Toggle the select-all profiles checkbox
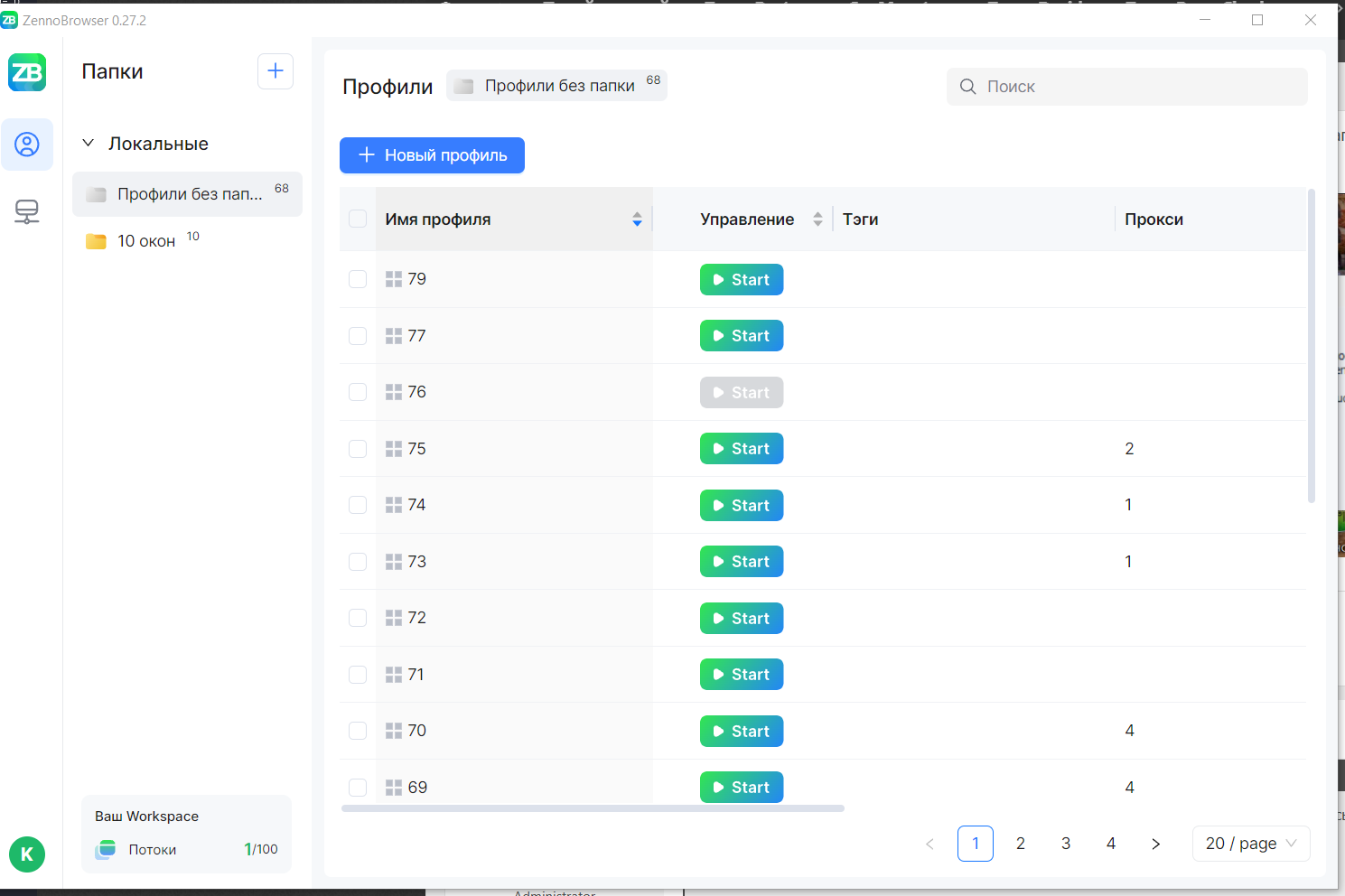The height and width of the screenshot is (896, 1345). click(x=358, y=219)
